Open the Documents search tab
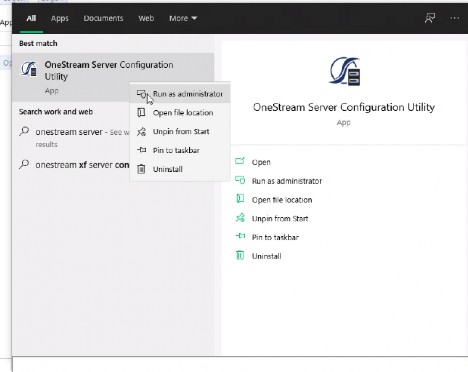 103,18
